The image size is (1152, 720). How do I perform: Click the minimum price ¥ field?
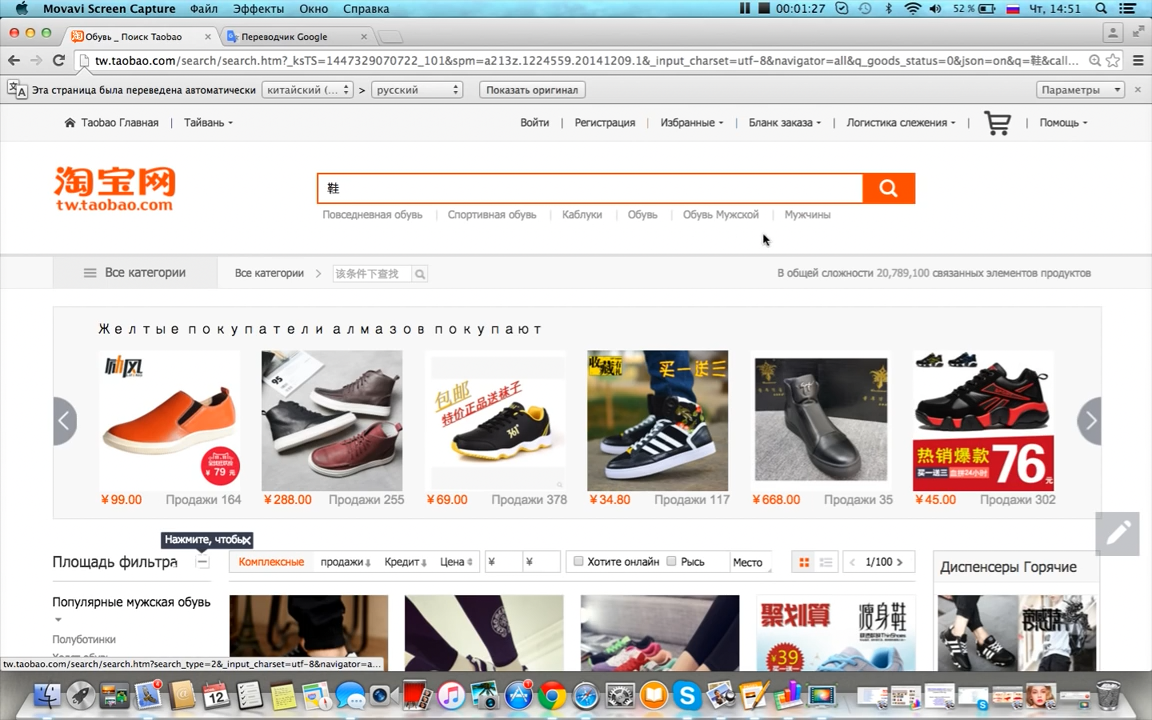tap(503, 562)
